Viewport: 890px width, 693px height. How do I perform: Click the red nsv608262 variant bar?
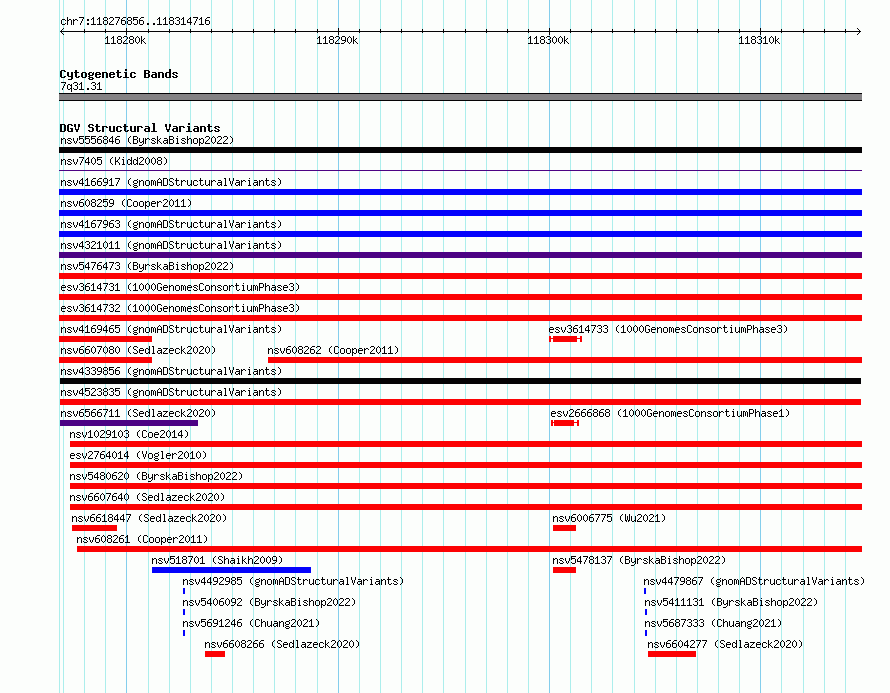coord(565,360)
